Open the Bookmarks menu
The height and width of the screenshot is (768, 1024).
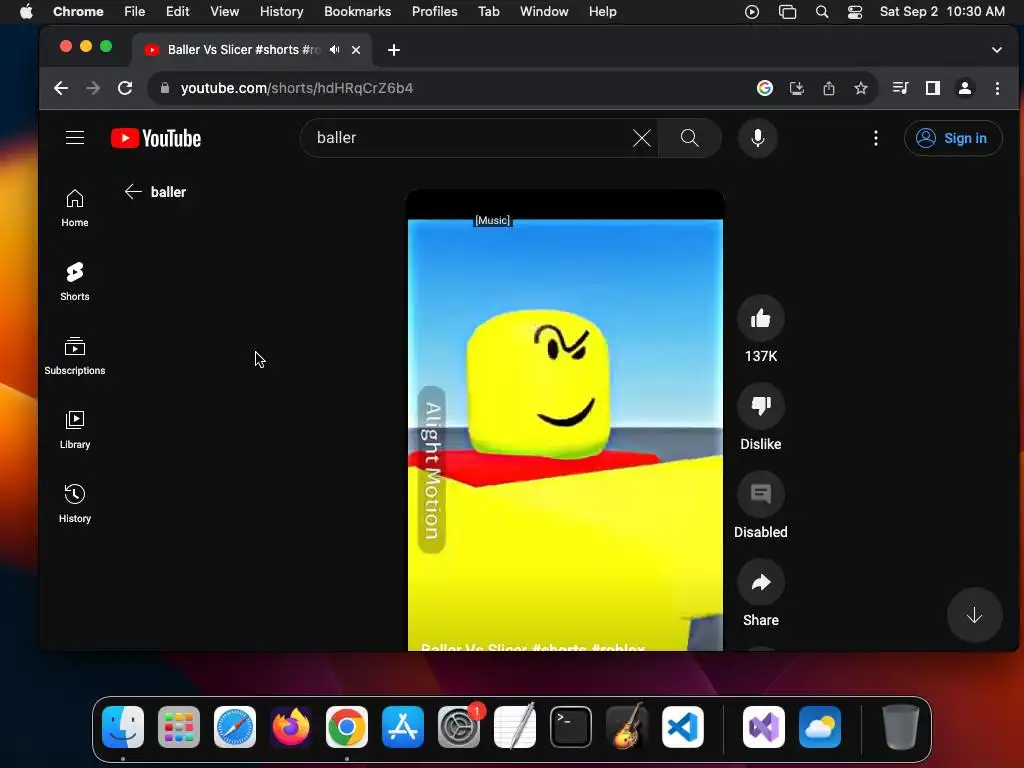pyautogui.click(x=358, y=12)
